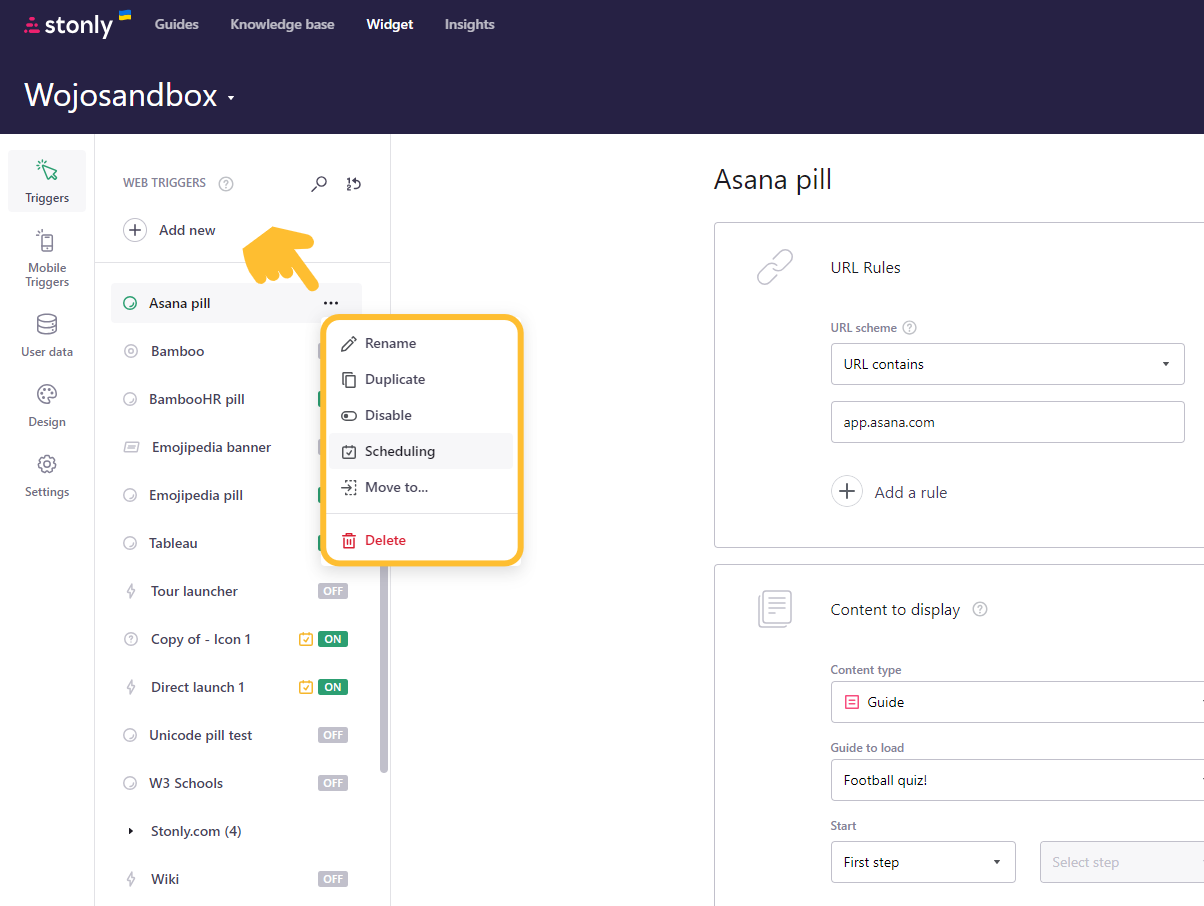Enable the W3 Schools trigger
This screenshot has width=1204, height=906.
[333, 783]
